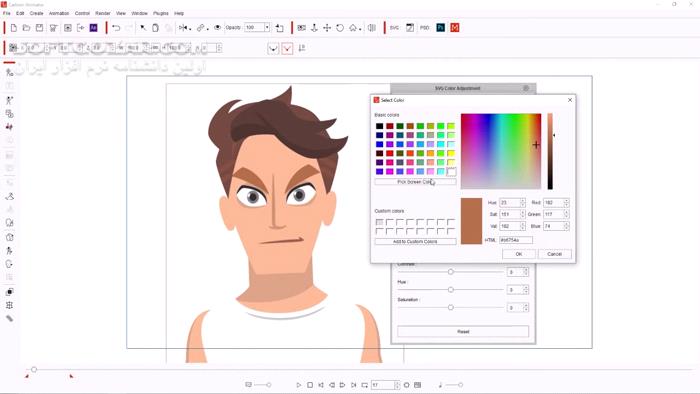This screenshot has height=394, width=700.
Task: Click the audio volume slider knob
Action: (460, 385)
